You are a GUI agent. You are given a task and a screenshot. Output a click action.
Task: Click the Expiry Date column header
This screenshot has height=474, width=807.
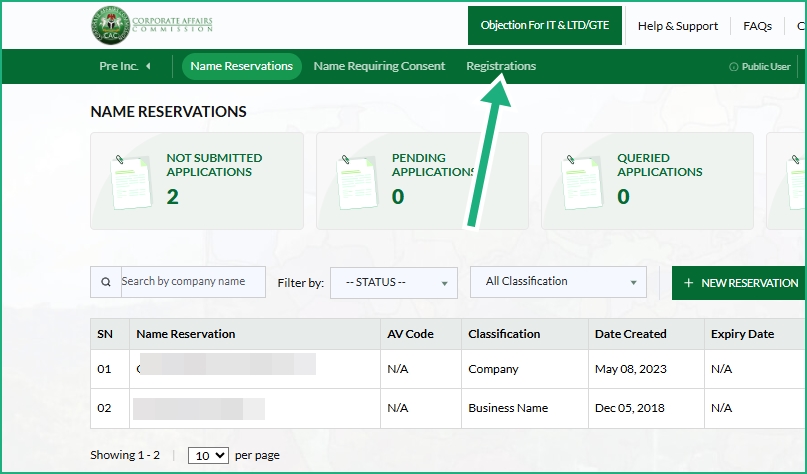[x=755, y=334]
